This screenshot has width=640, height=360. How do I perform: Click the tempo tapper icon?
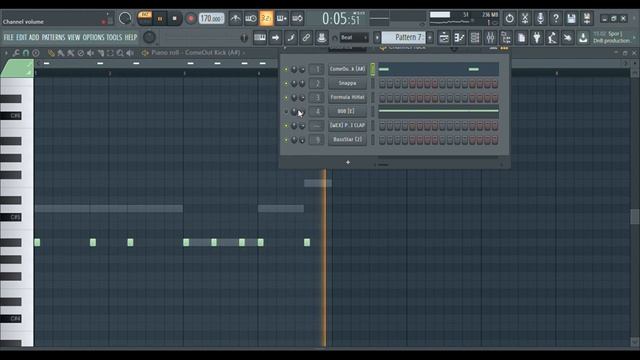(552, 38)
